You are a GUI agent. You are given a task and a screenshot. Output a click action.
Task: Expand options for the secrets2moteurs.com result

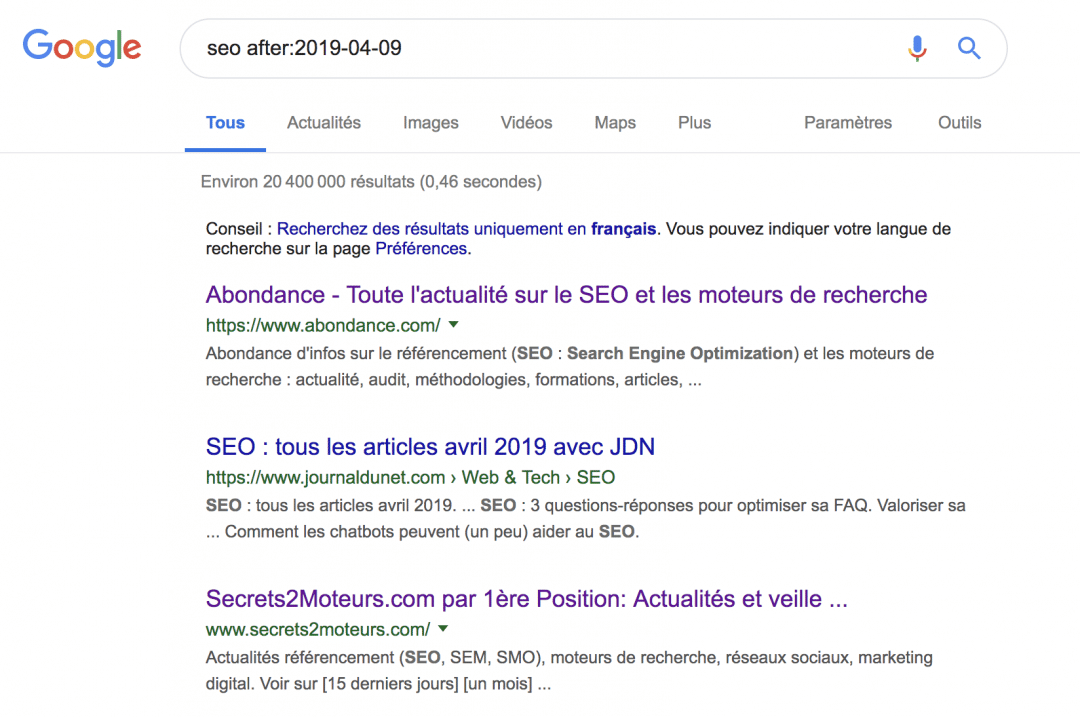point(442,629)
